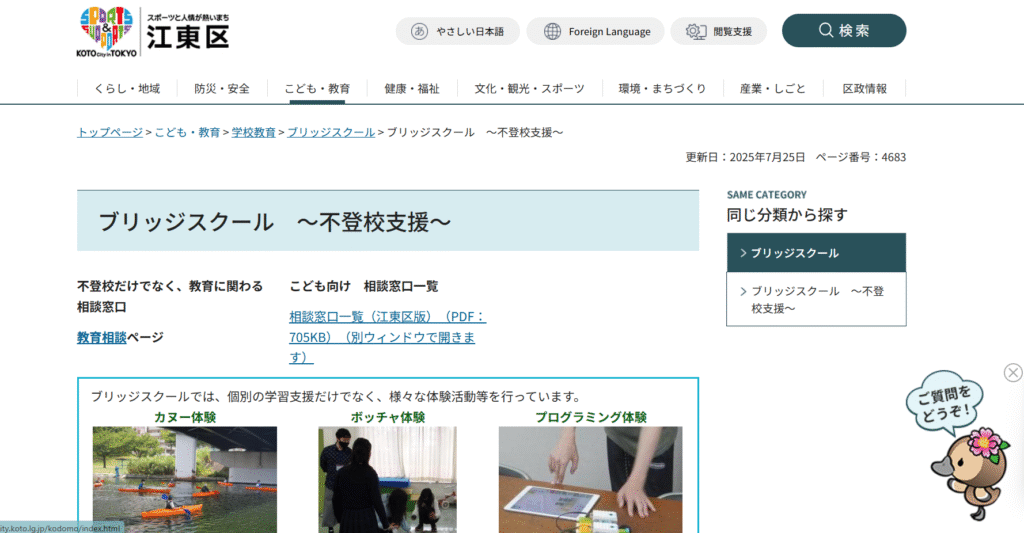1024x533 pixels.
Task: Select 区政情報 in the navigation bar
Action: coord(864,89)
